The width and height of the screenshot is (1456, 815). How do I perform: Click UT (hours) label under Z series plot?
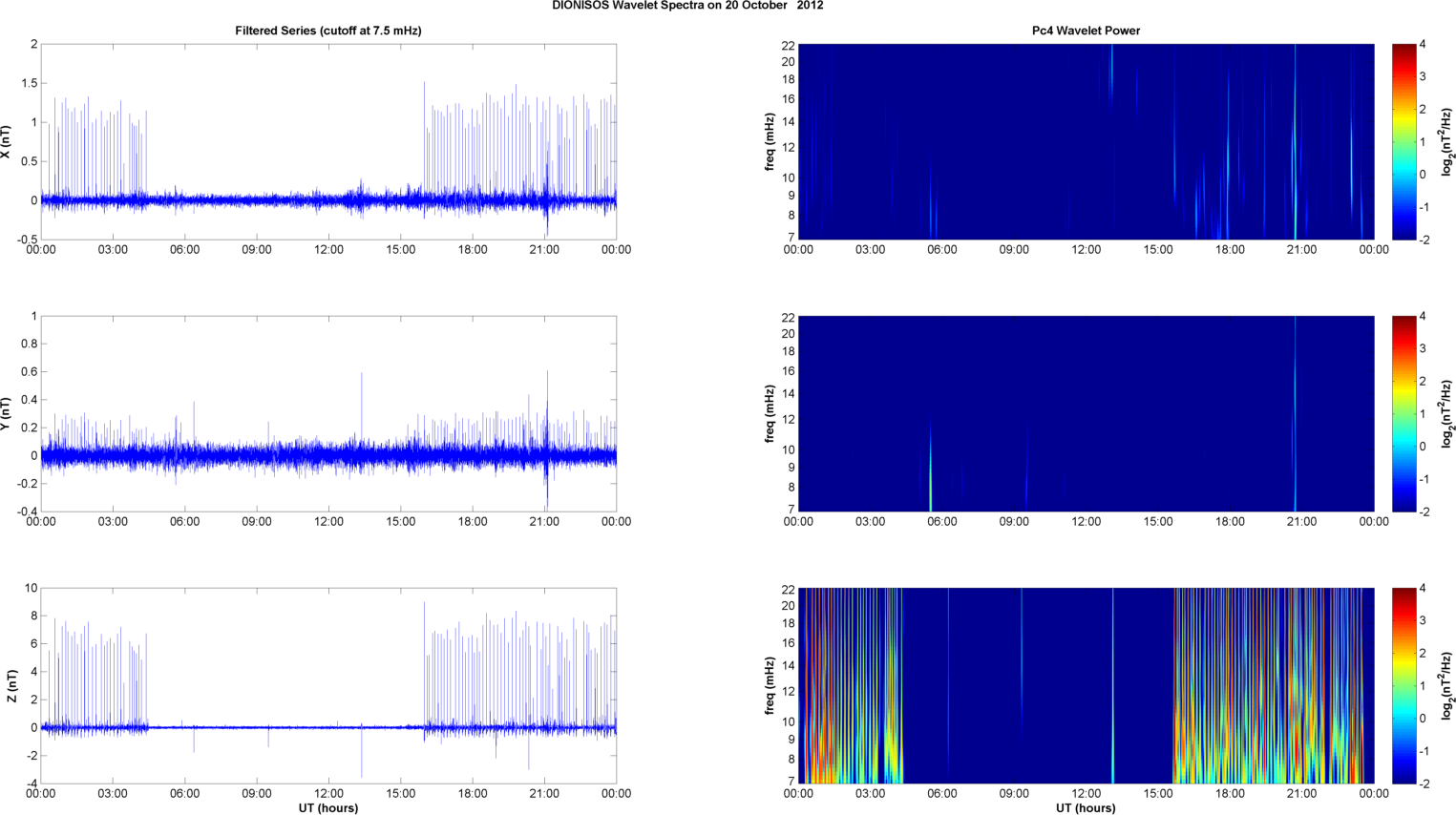click(328, 807)
